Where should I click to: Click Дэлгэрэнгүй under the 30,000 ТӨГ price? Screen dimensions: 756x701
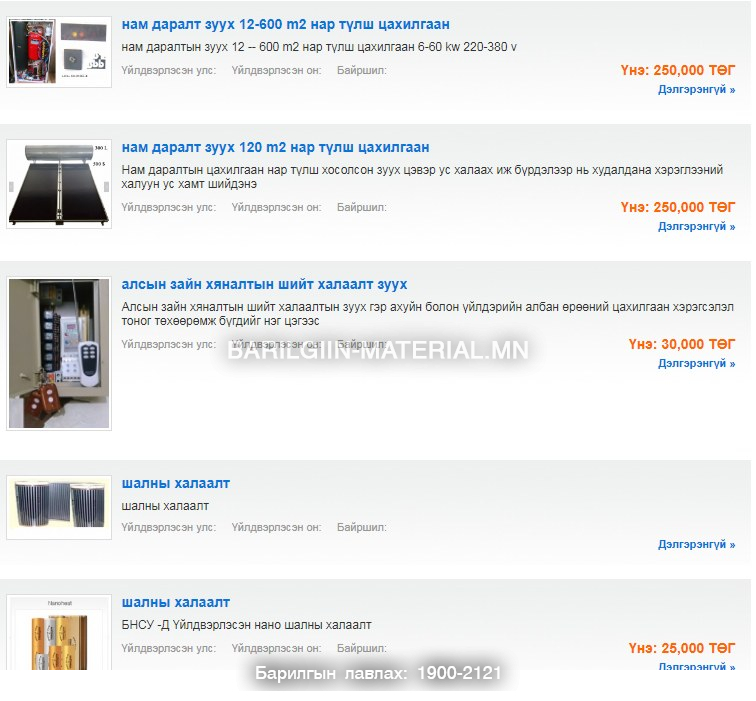[x=696, y=363]
